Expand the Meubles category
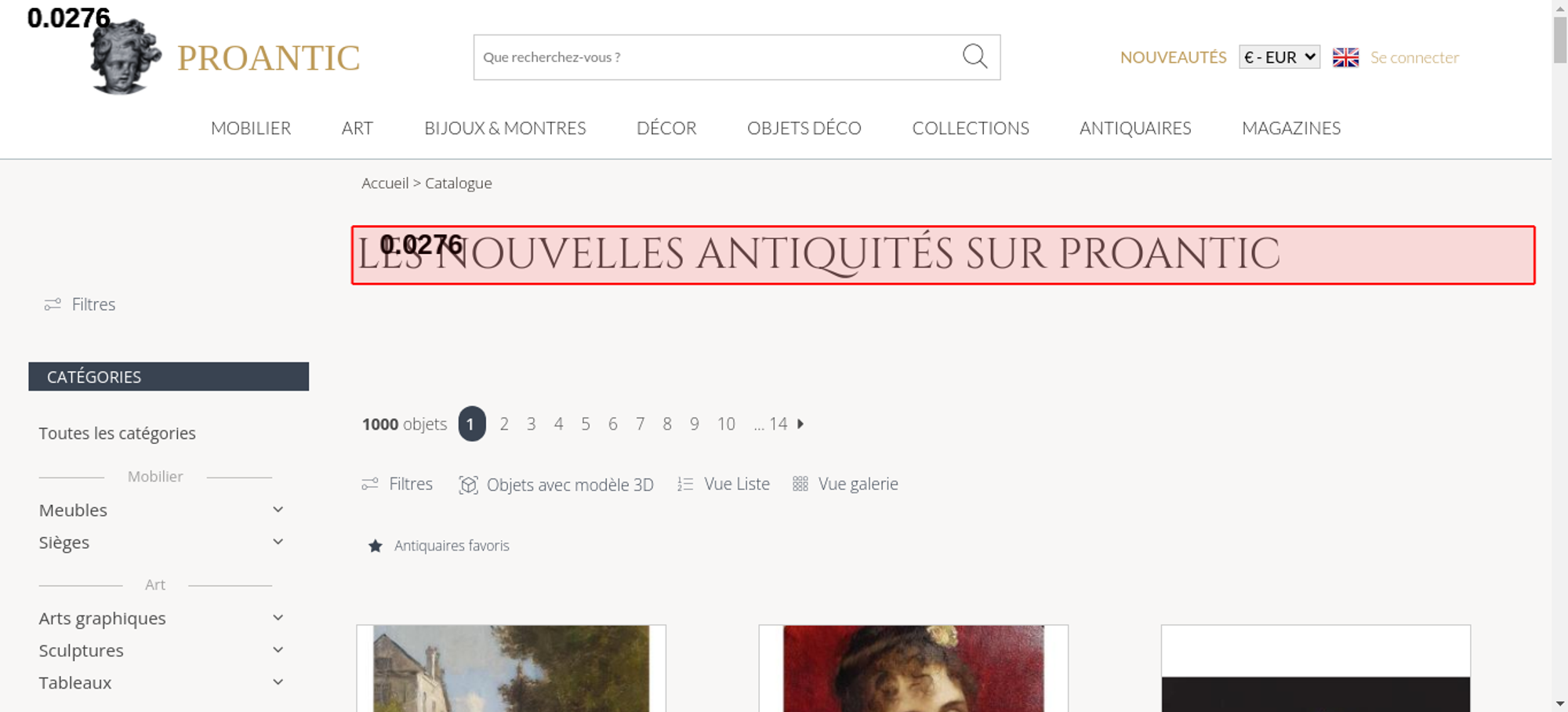 pyautogui.click(x=278, y=510)
